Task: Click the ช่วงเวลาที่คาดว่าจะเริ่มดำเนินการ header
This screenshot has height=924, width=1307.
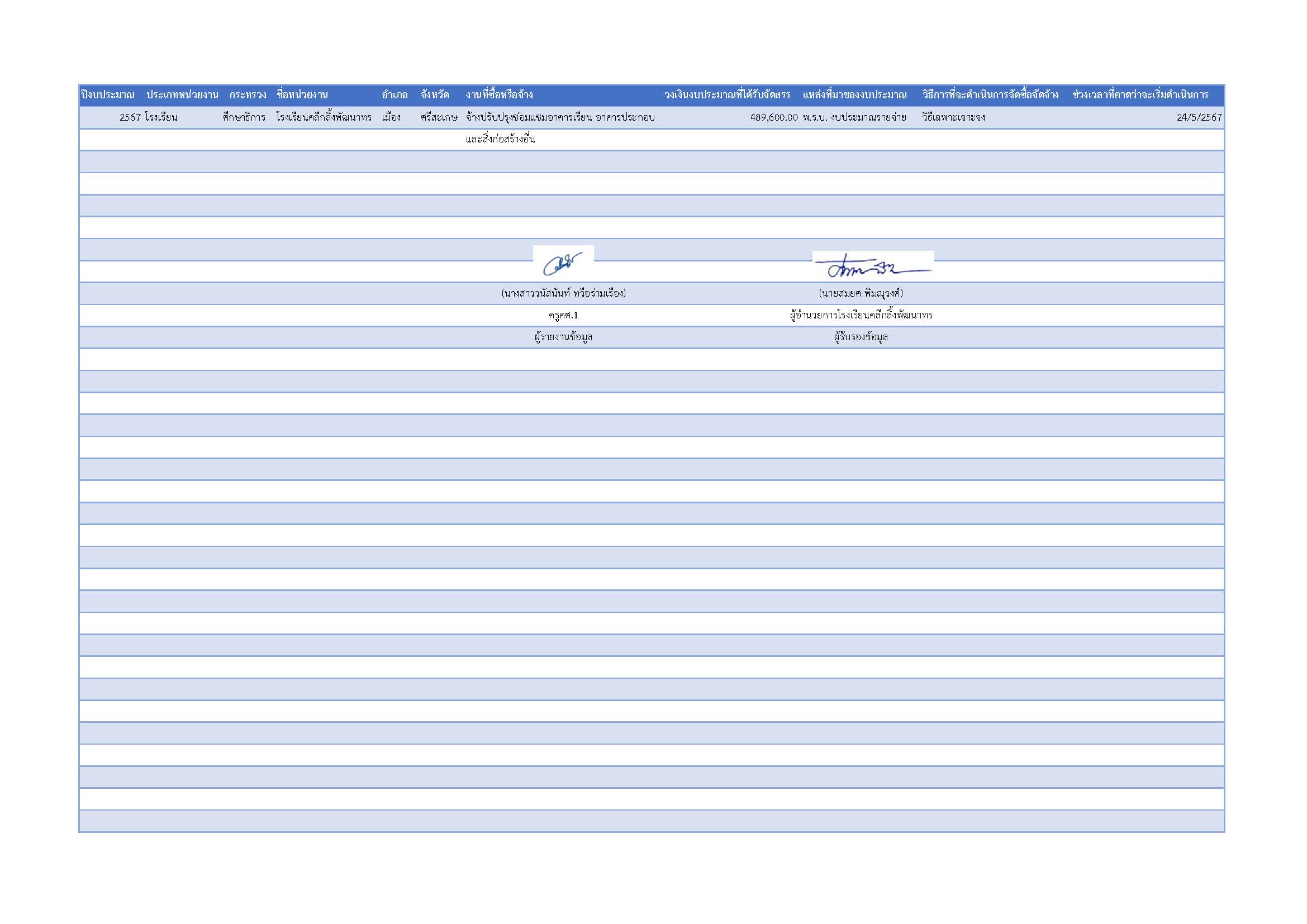Action: [1140, 94]
